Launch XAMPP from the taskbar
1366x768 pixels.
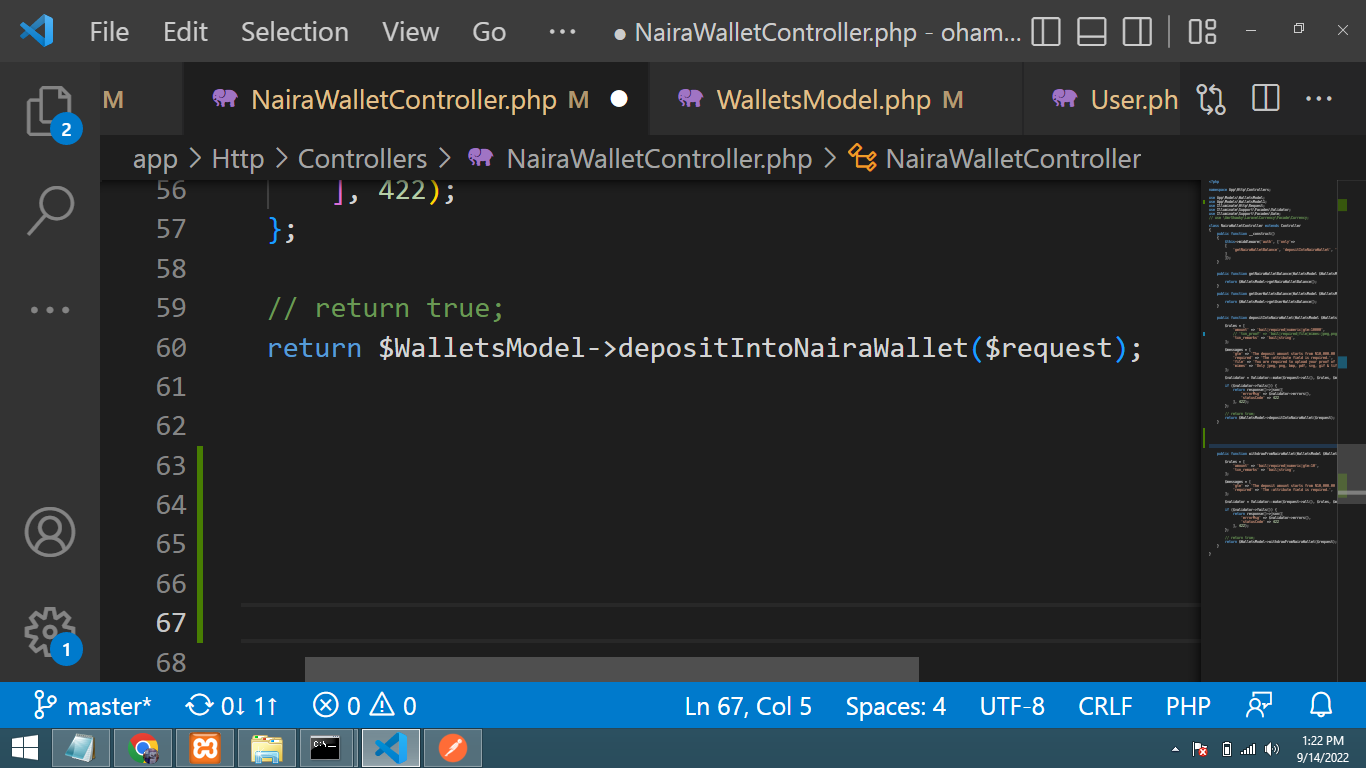point(204,747)
